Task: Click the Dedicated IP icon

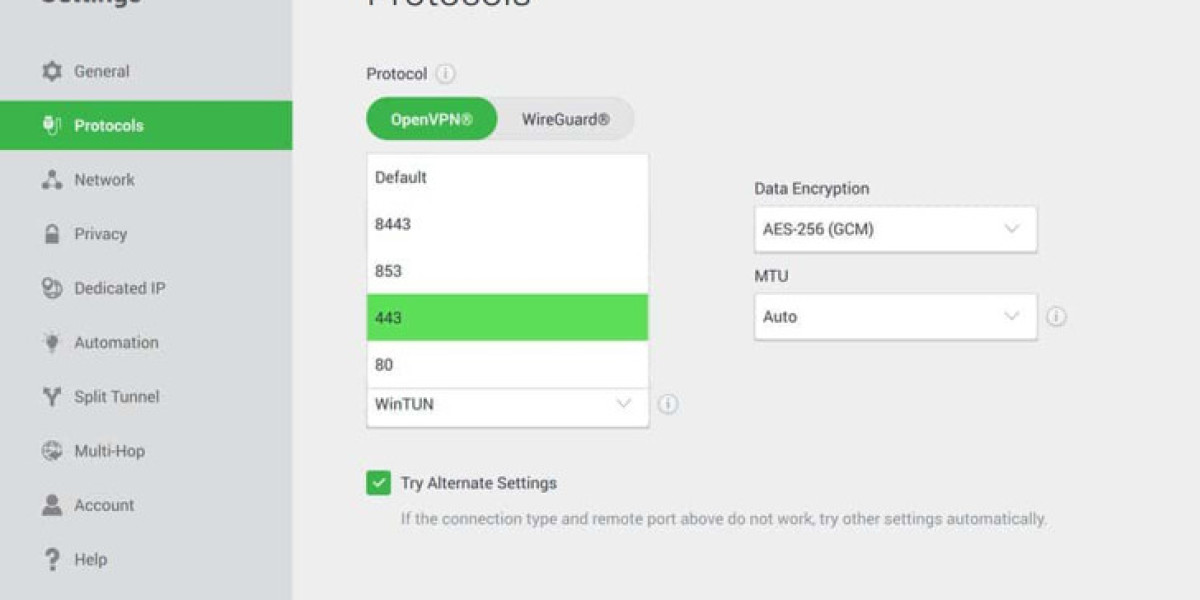Action: tap(52, 288)
